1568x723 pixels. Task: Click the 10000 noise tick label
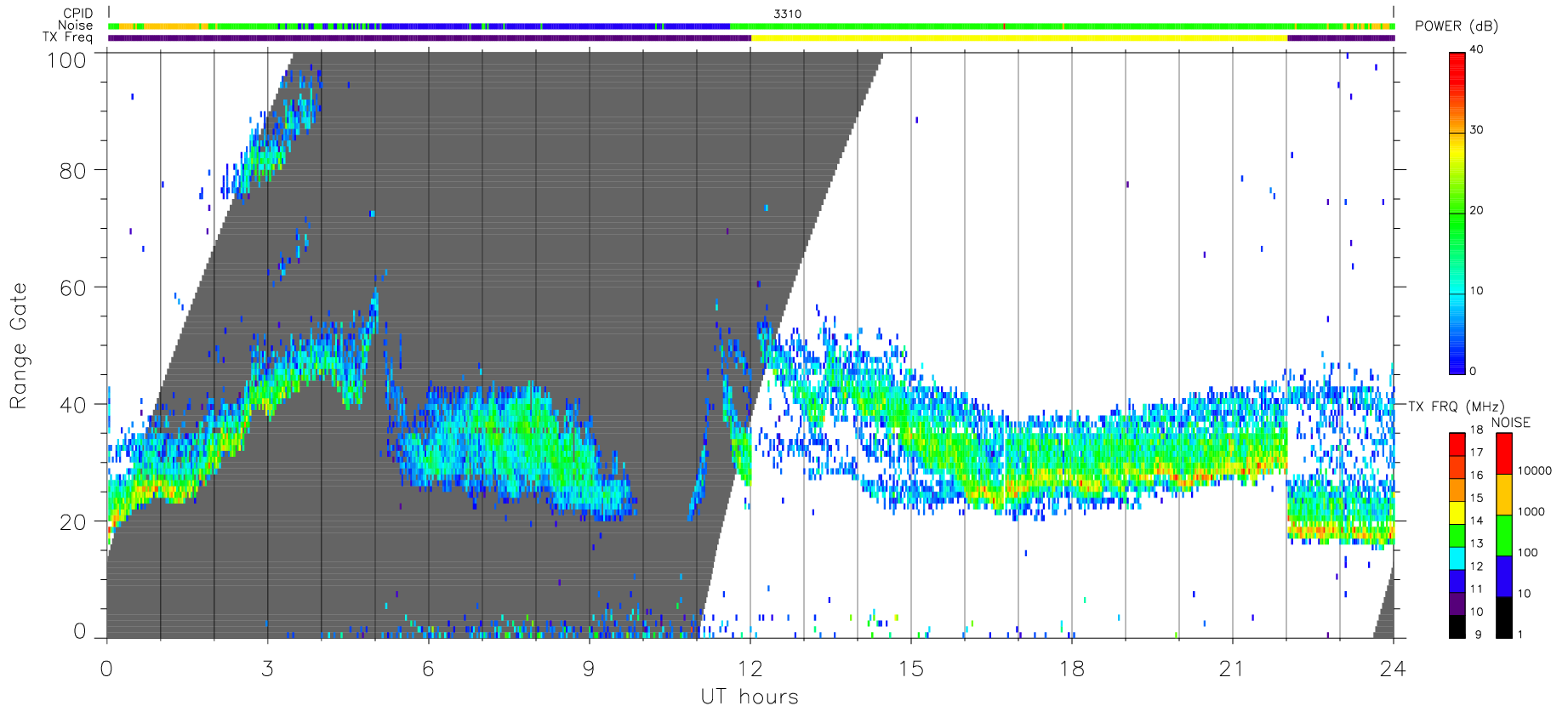(x=1535, y=470)
